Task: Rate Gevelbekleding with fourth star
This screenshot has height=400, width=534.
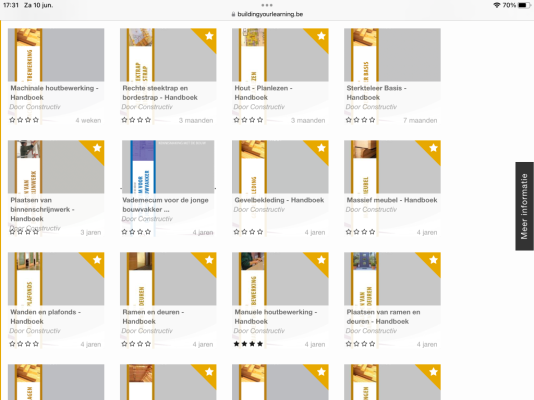Action: pos(260,232)
